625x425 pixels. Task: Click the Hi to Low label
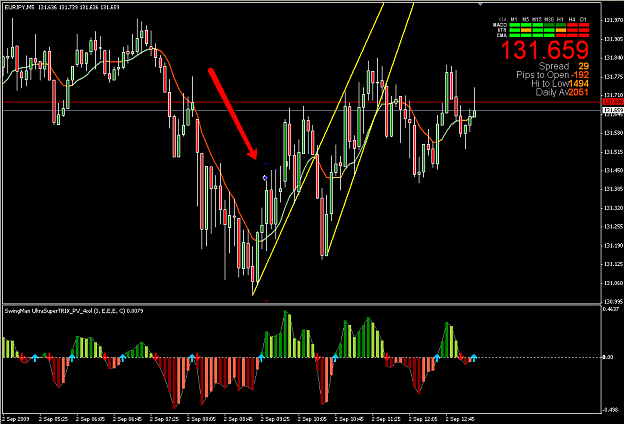click(x=550, y=84)
